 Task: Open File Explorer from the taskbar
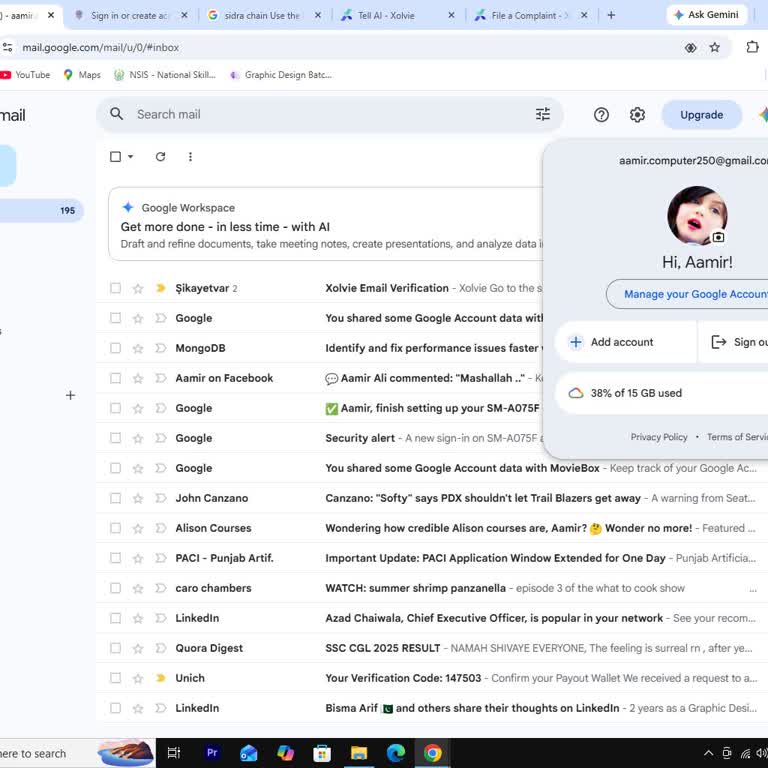359,753
